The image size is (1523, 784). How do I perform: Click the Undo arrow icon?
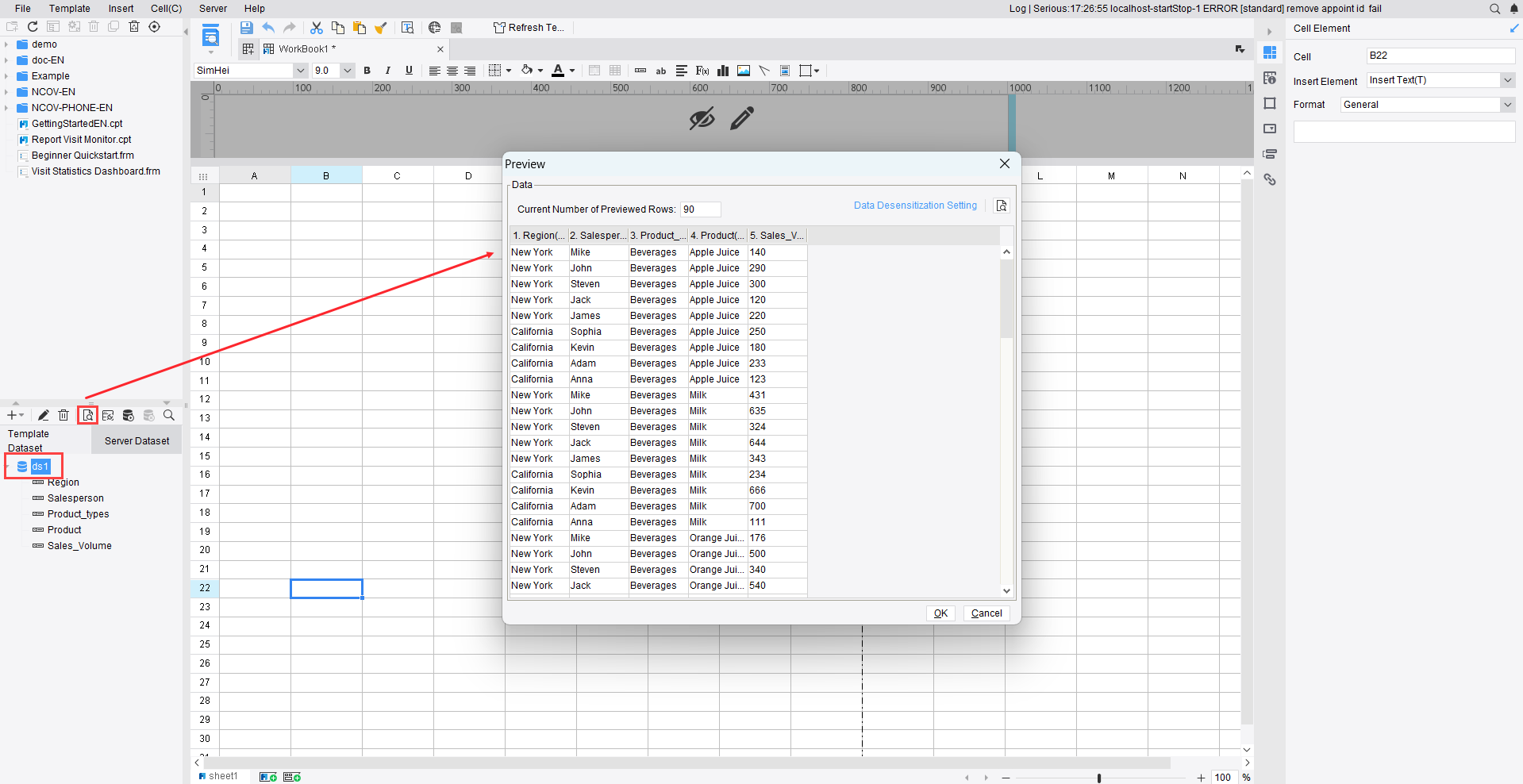(x=268, y=28)
